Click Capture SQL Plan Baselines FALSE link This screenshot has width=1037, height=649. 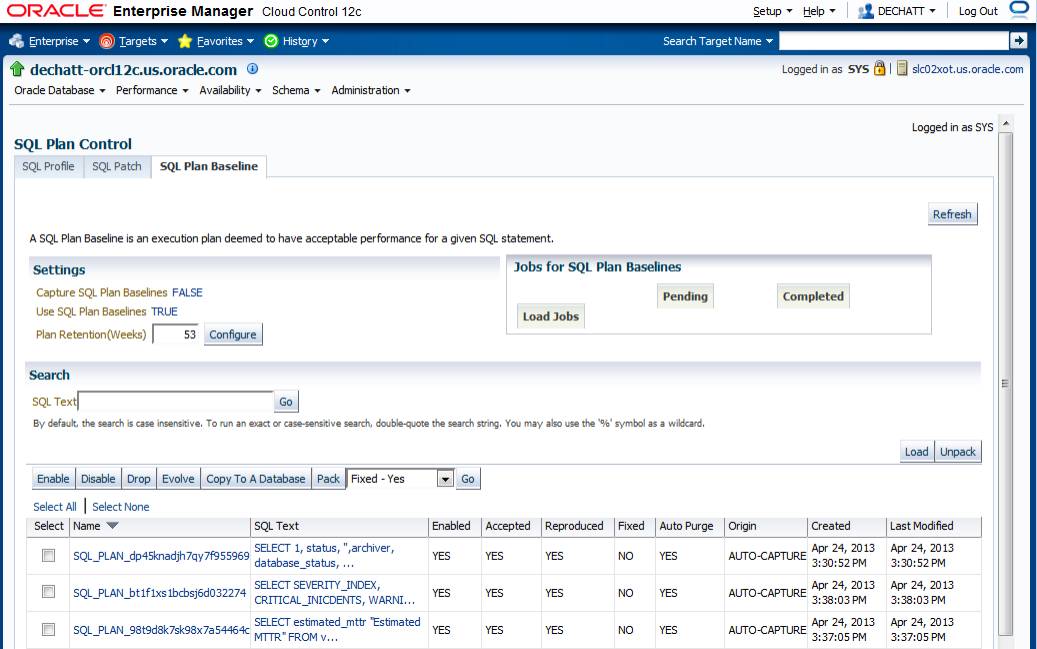[187, 292]
